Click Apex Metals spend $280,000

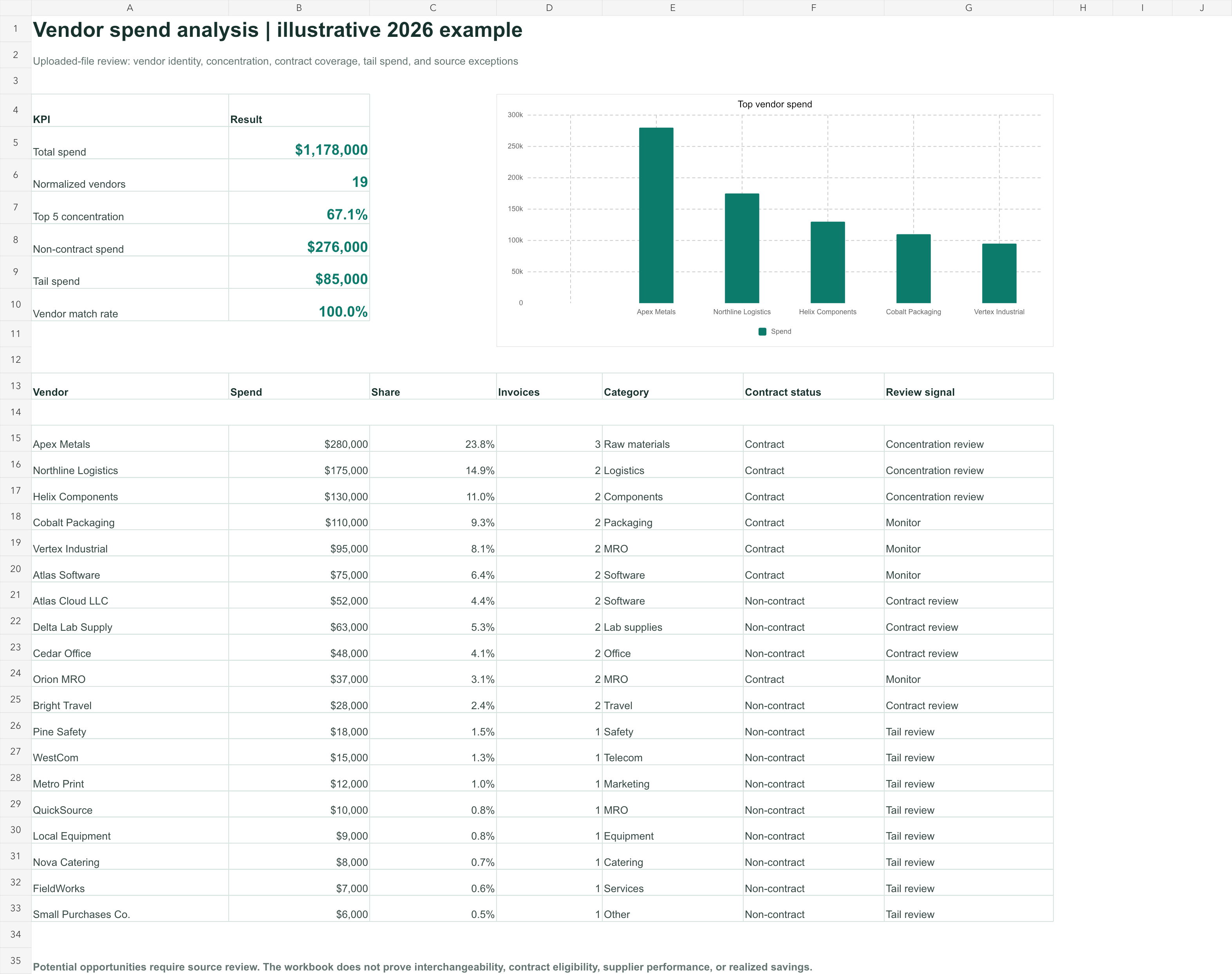tap(299, 438)
